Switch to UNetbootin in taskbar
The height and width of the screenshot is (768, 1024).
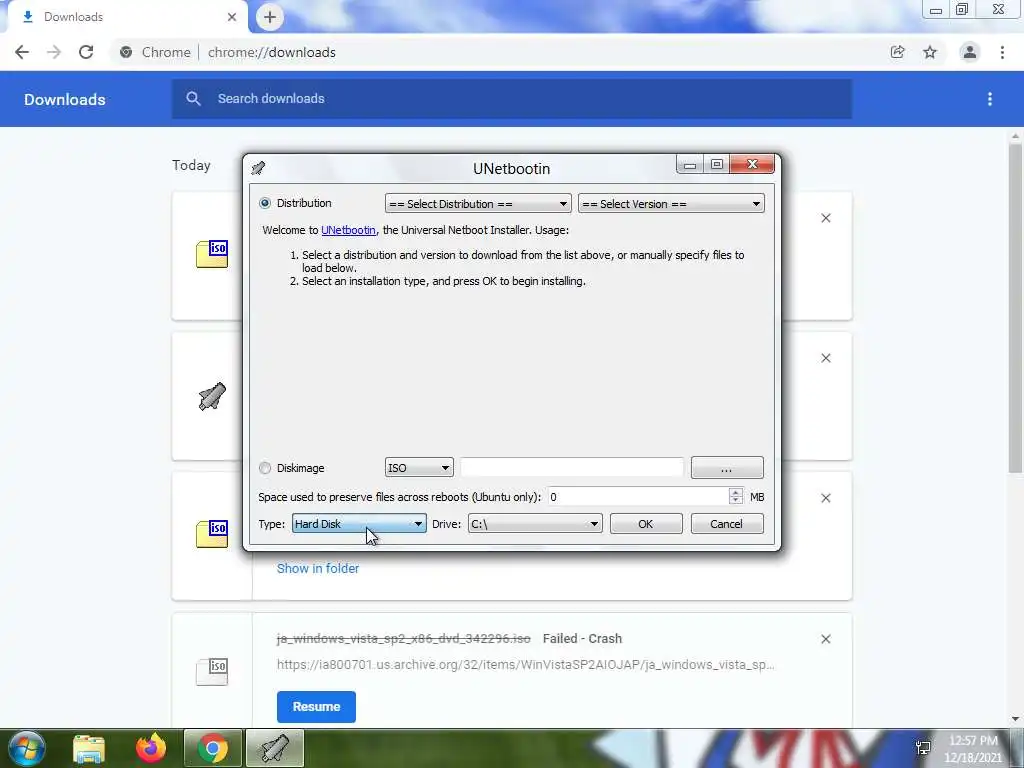[x=275, y=748]
